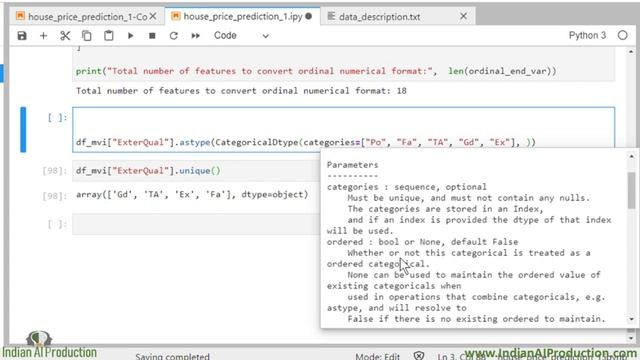The height and width of the screenshot is (360, 640).
Task: Click 'ordered : bool or None, default False' line
Action: [x=422, y=242]
